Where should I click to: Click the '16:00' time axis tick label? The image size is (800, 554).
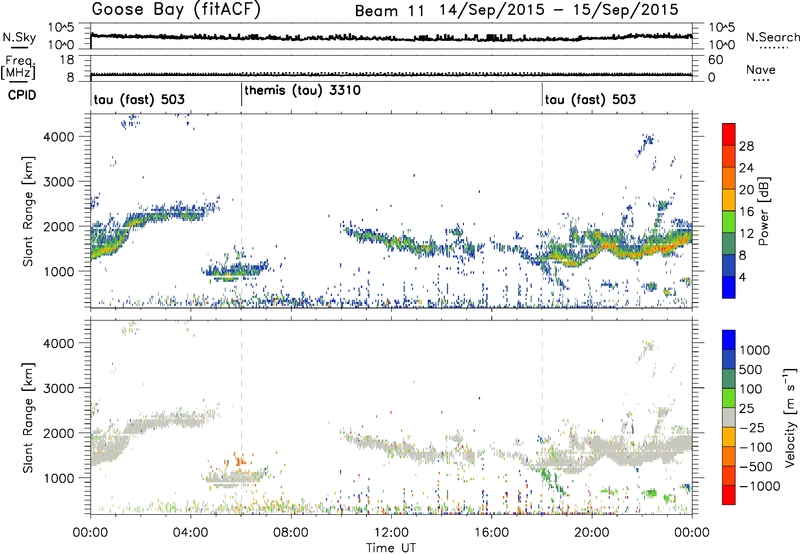pos(491,533)
